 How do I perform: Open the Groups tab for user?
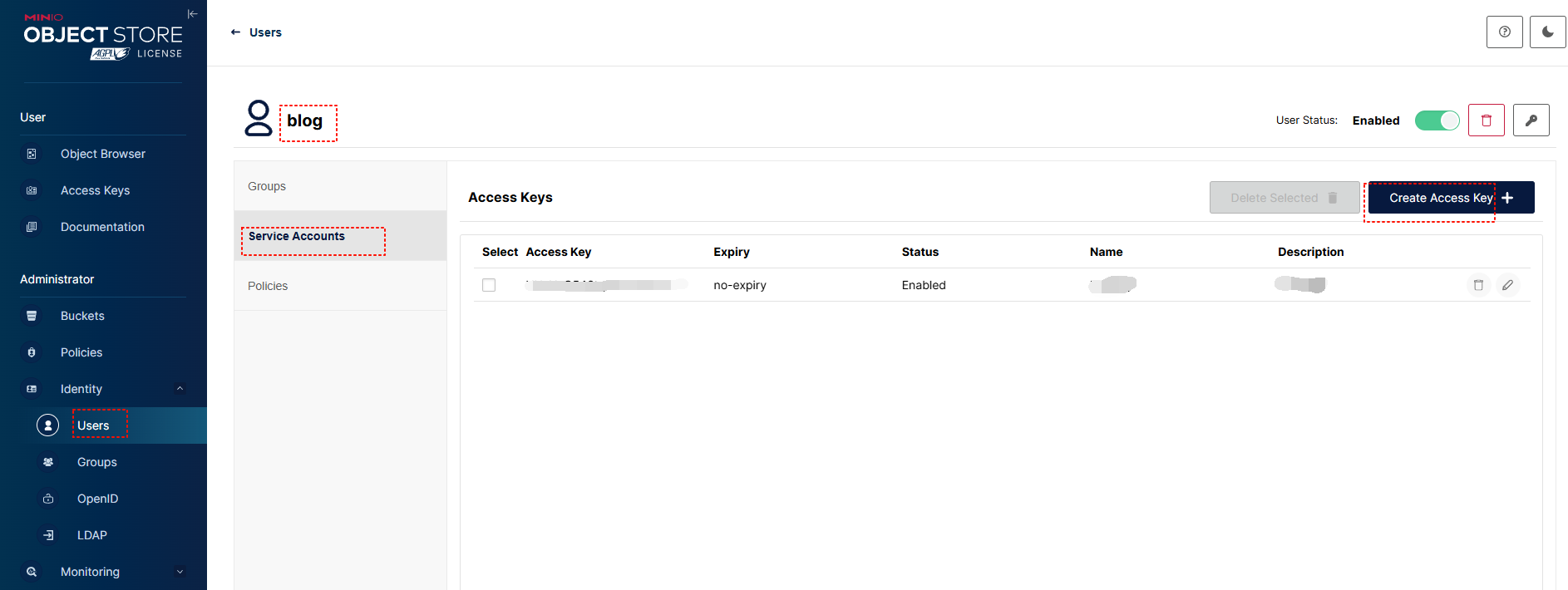[267, 186]
